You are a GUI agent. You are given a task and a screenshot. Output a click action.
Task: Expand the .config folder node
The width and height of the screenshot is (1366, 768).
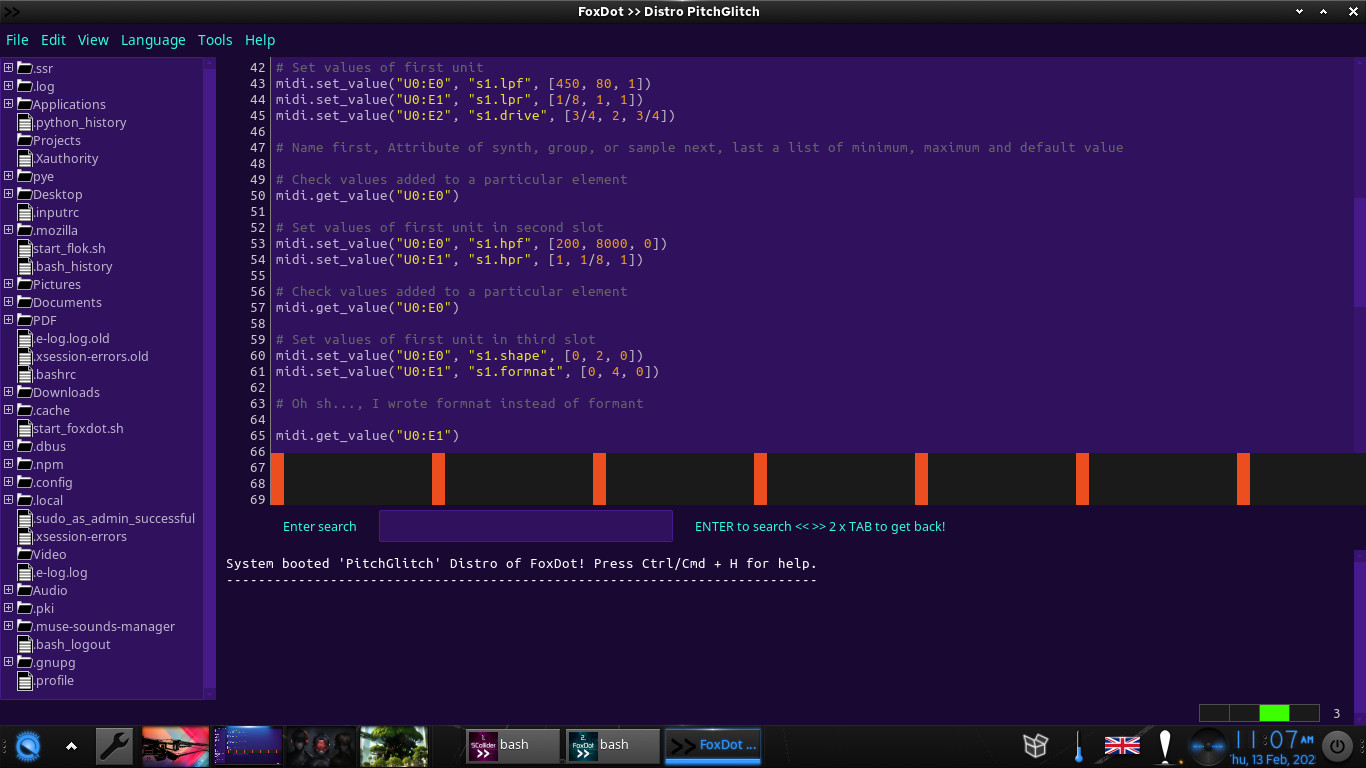click(8, 482)
